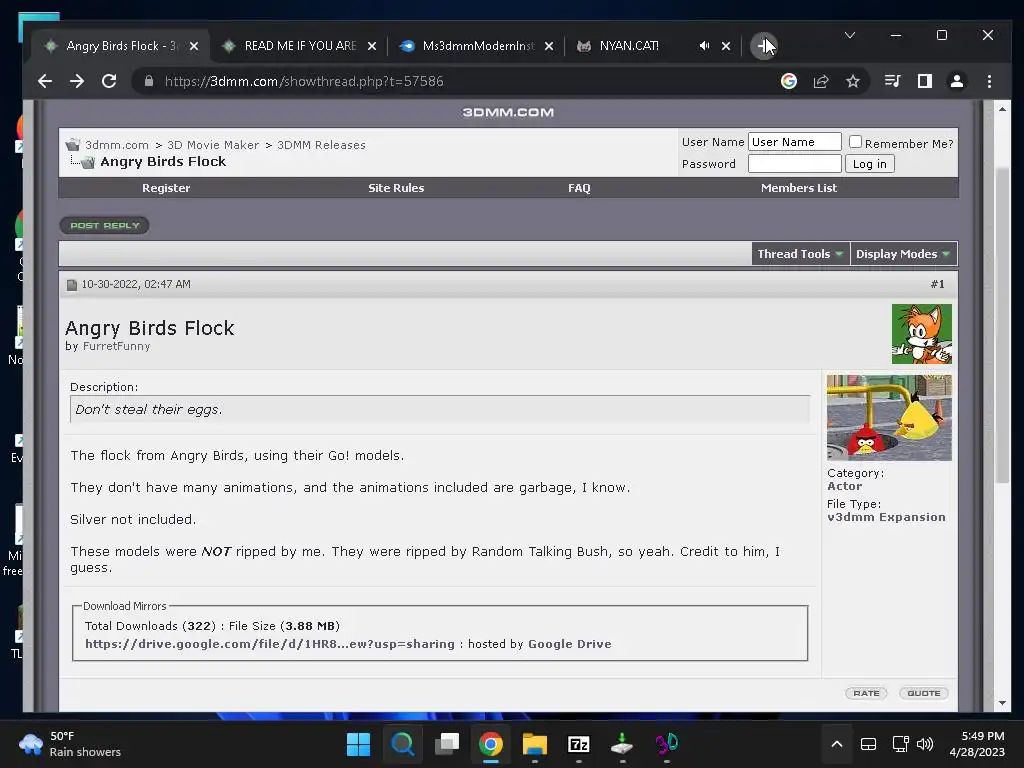Open the 3dmm.com breadcrumb link

coord(117,145)
